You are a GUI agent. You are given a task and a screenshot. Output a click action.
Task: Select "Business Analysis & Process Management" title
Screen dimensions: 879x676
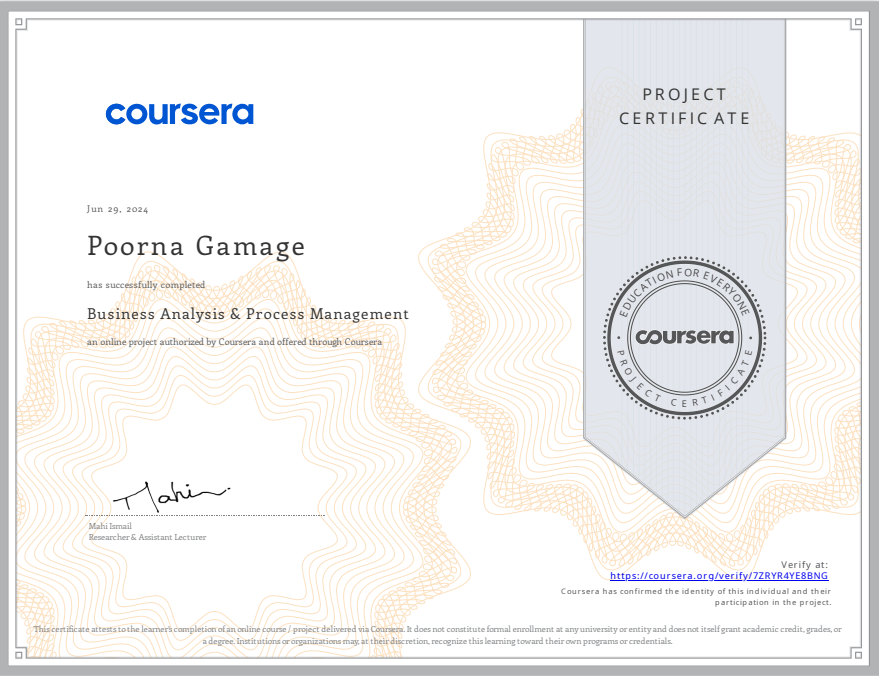pos(248,314)
